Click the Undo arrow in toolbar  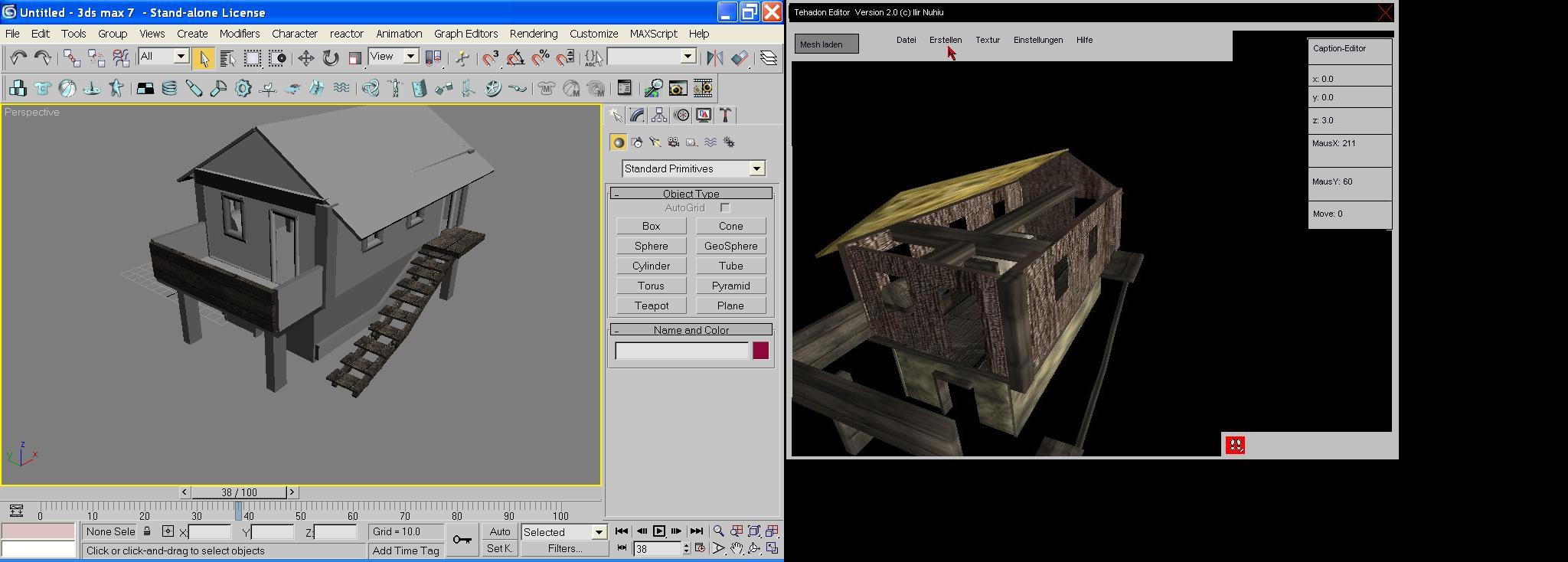pos(18,58)
